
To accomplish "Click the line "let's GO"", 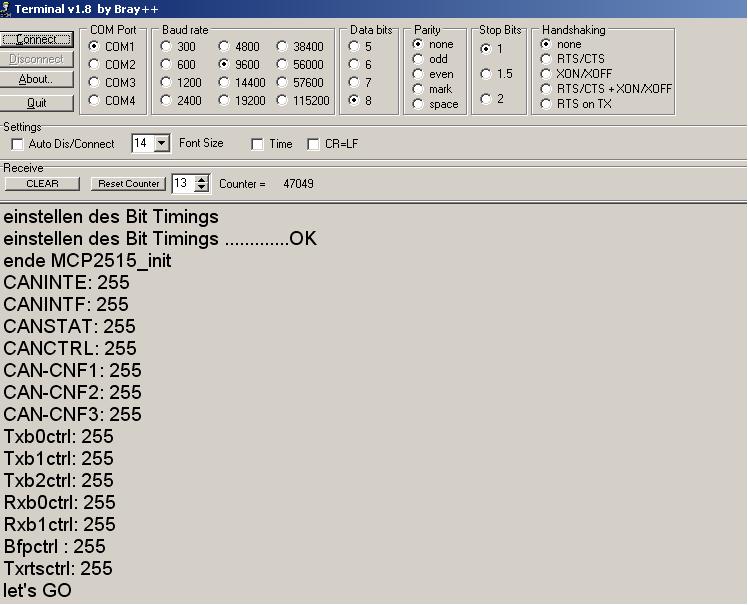I will point(37,590).
